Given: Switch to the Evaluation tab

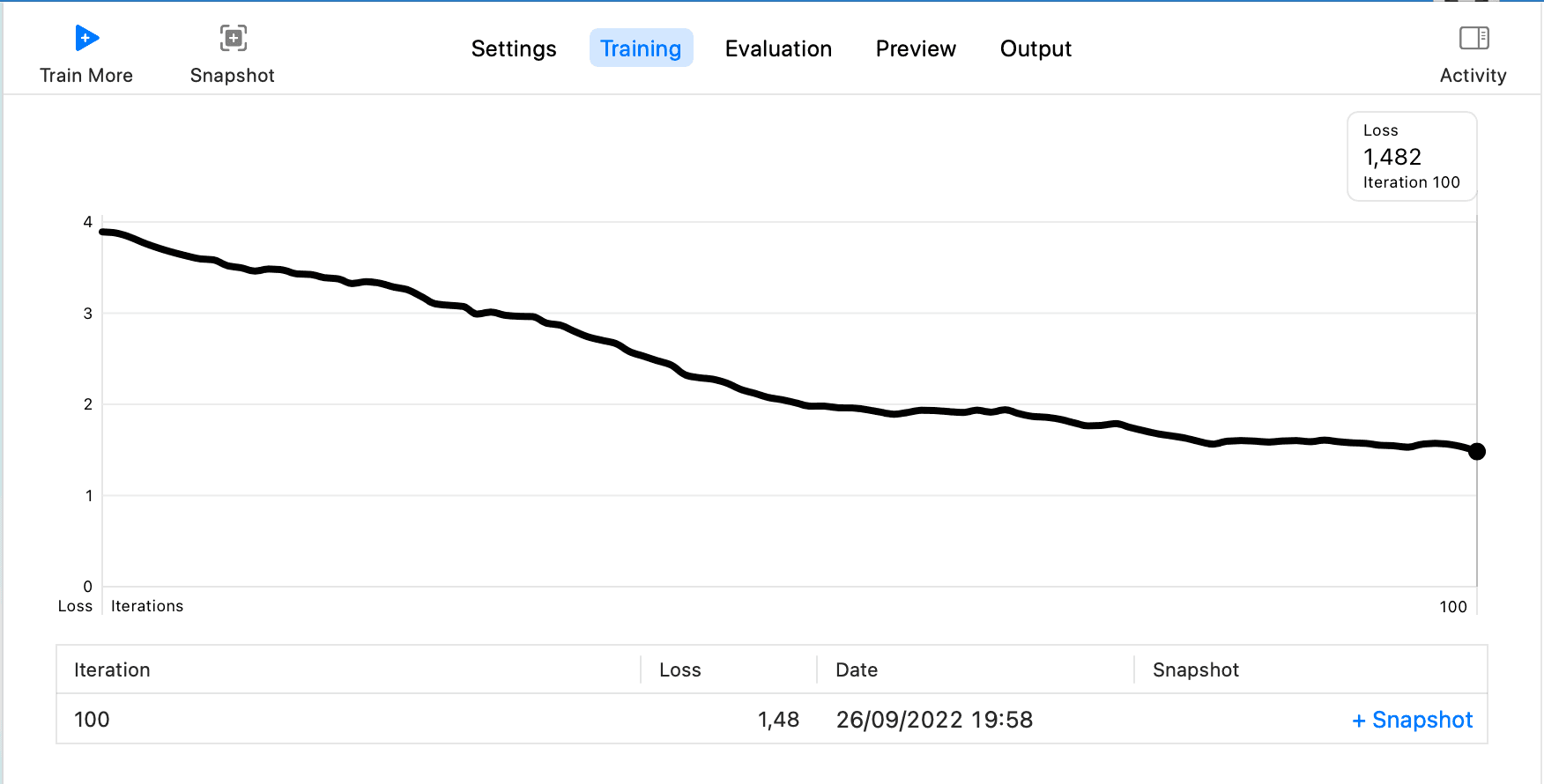Looking at the screenshot, I should coord(778,48).
